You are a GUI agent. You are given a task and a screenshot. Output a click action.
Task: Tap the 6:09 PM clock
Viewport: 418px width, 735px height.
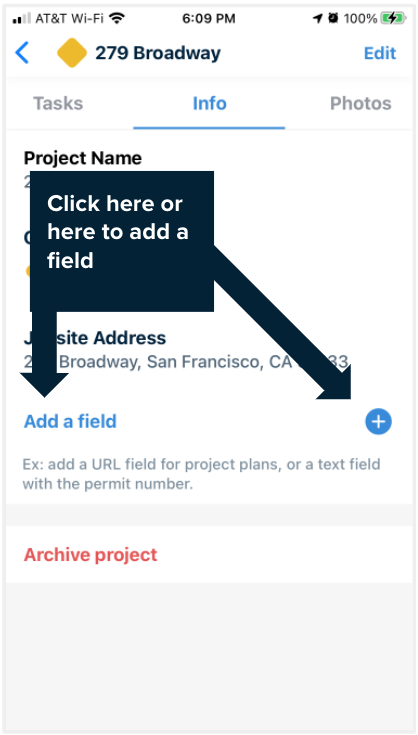[x=209, y=19]
